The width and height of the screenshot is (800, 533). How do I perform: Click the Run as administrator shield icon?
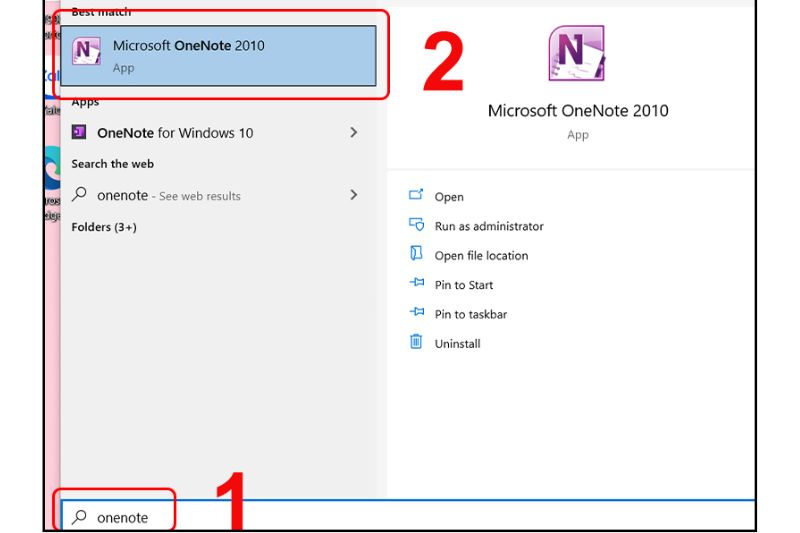pyautogui.click(x=416, y=224)
